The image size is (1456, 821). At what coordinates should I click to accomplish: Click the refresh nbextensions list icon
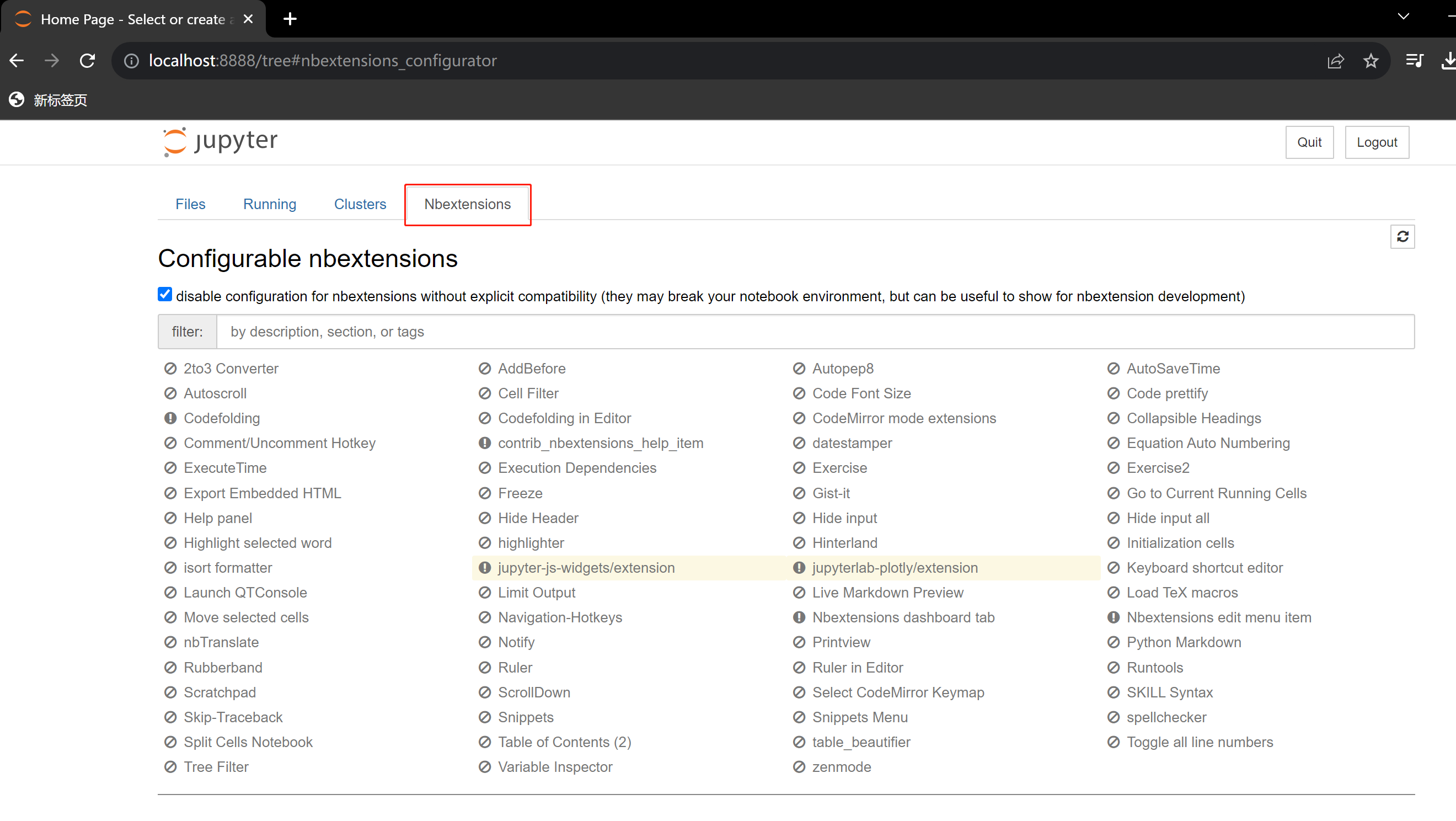(1403, 236)
